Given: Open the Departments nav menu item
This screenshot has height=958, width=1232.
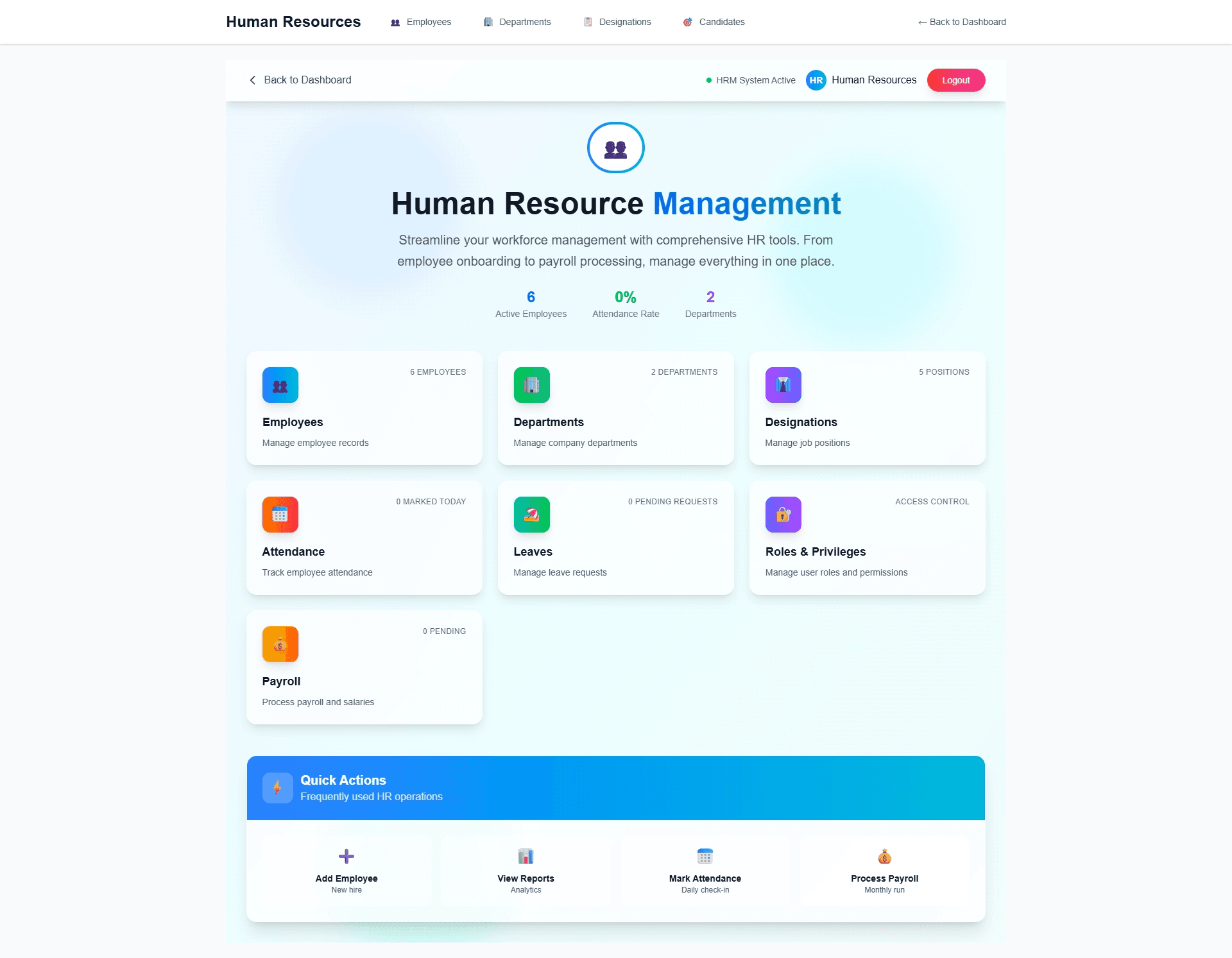Looking at the screenshot, I should click(x=517, y=22).
